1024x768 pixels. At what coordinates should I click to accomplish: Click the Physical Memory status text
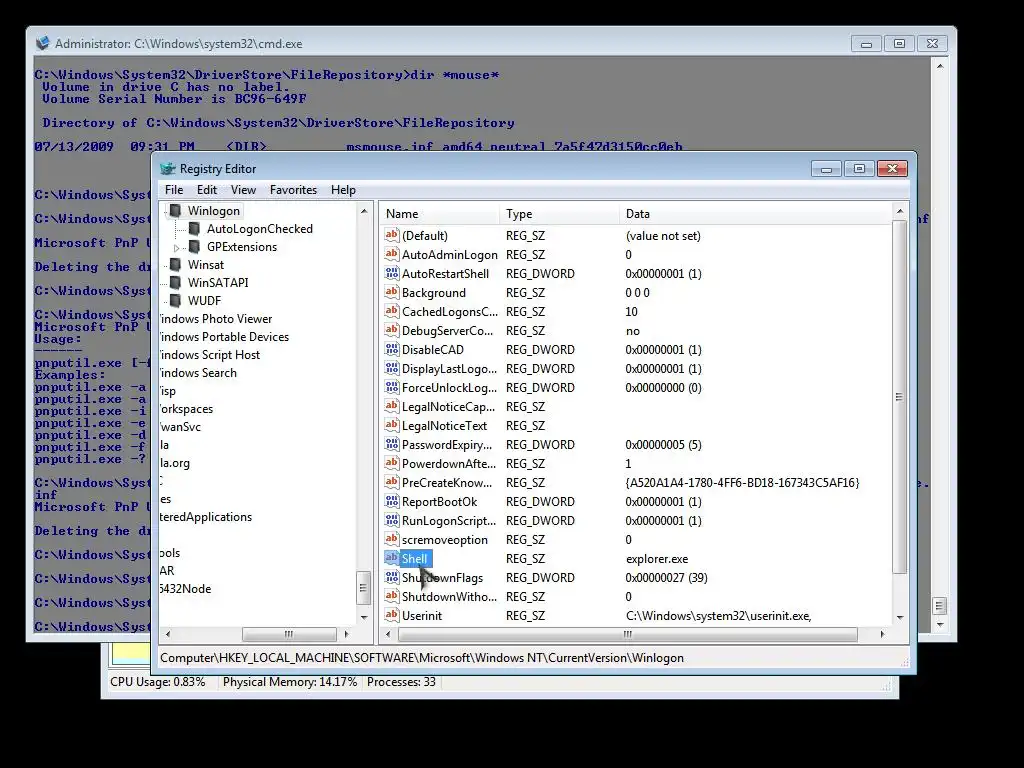[290, 682]
